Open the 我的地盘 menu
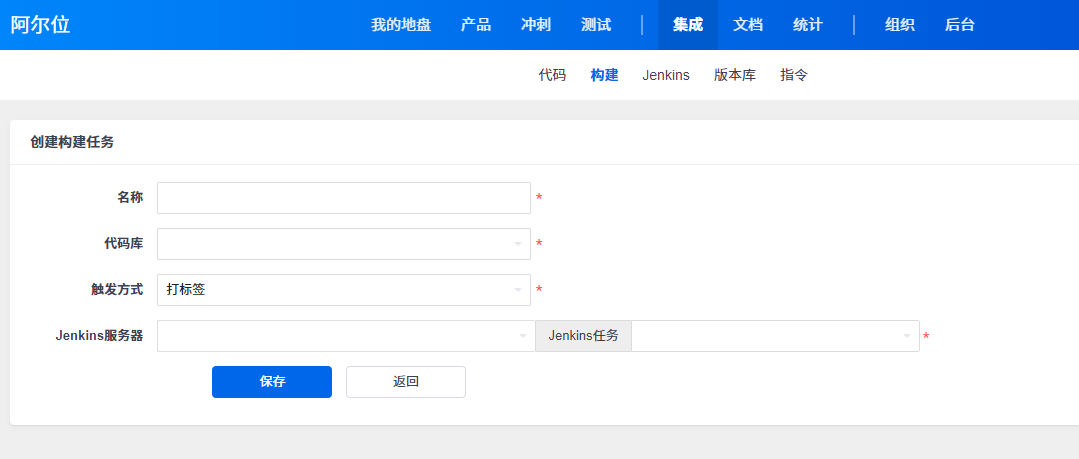This screenshot has height=459, width=1079. (x=400, y=25)
